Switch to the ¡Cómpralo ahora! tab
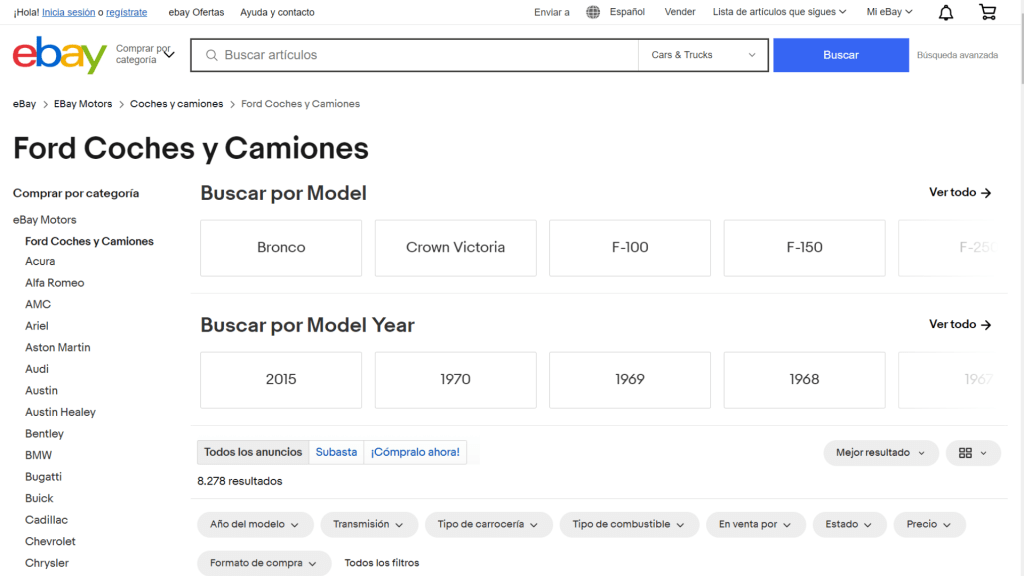1024x576 pixels. [x=415, y=452]
